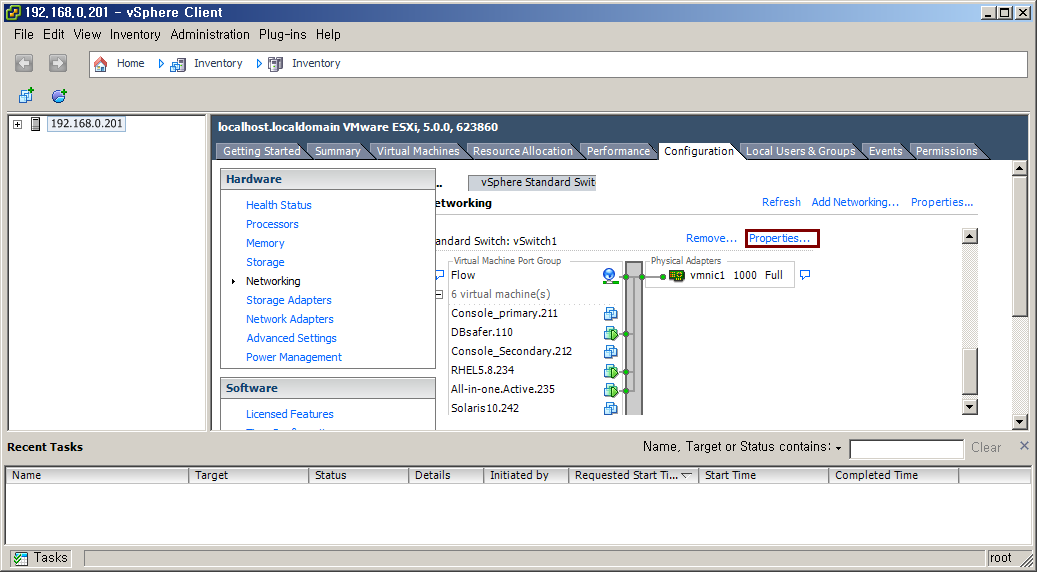Open Network Adapters under Hardware

click(x=290, y=319)
